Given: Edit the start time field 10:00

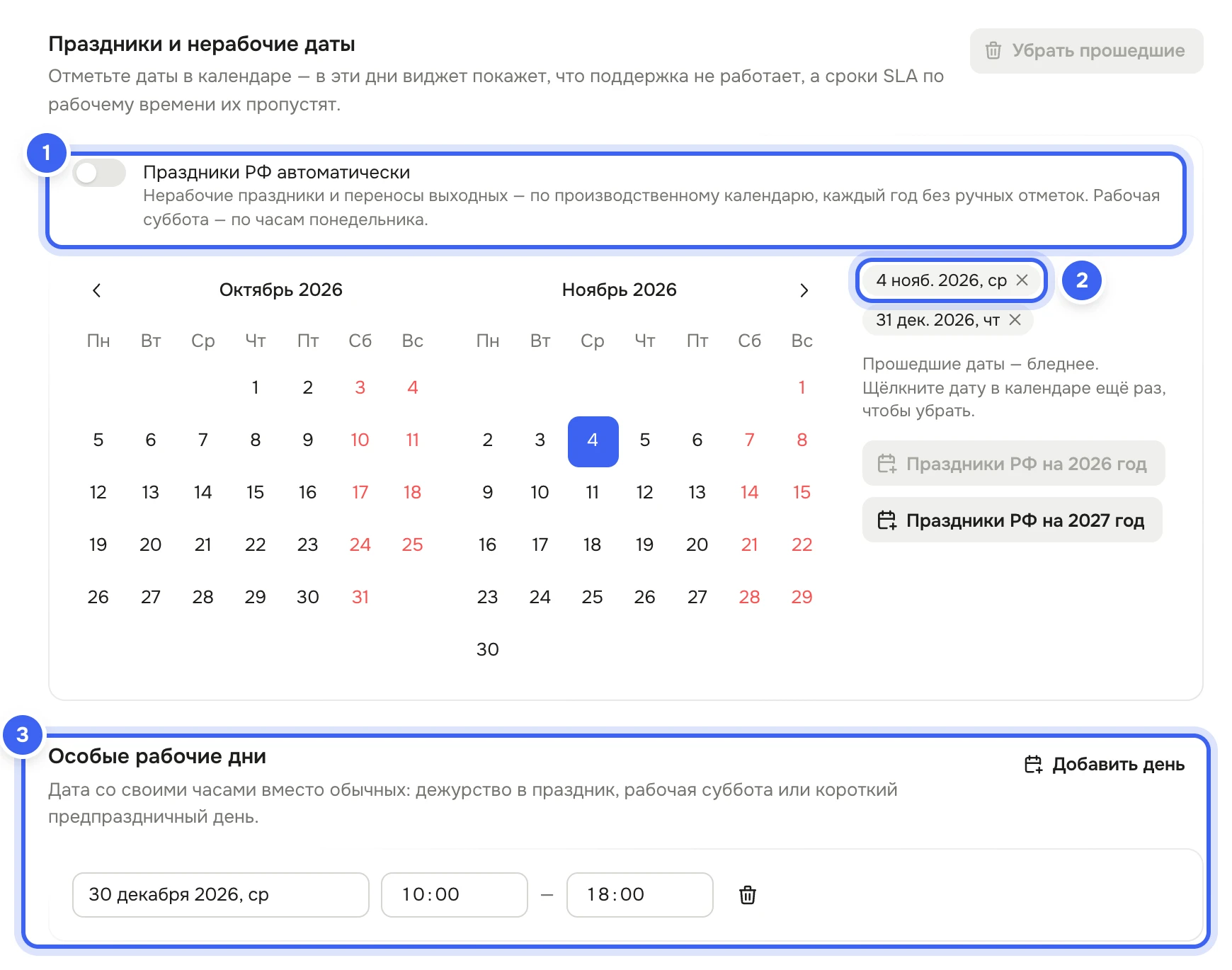Looking at the screenshot, I should point(455,895).
